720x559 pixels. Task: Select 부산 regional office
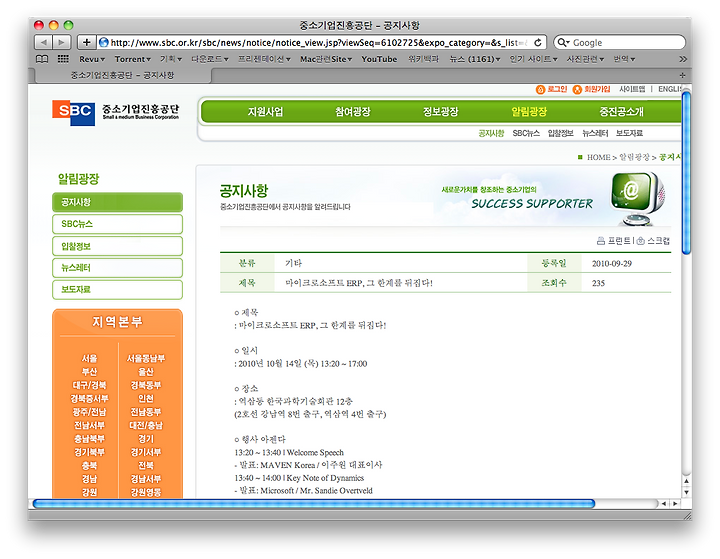[89, 372]
